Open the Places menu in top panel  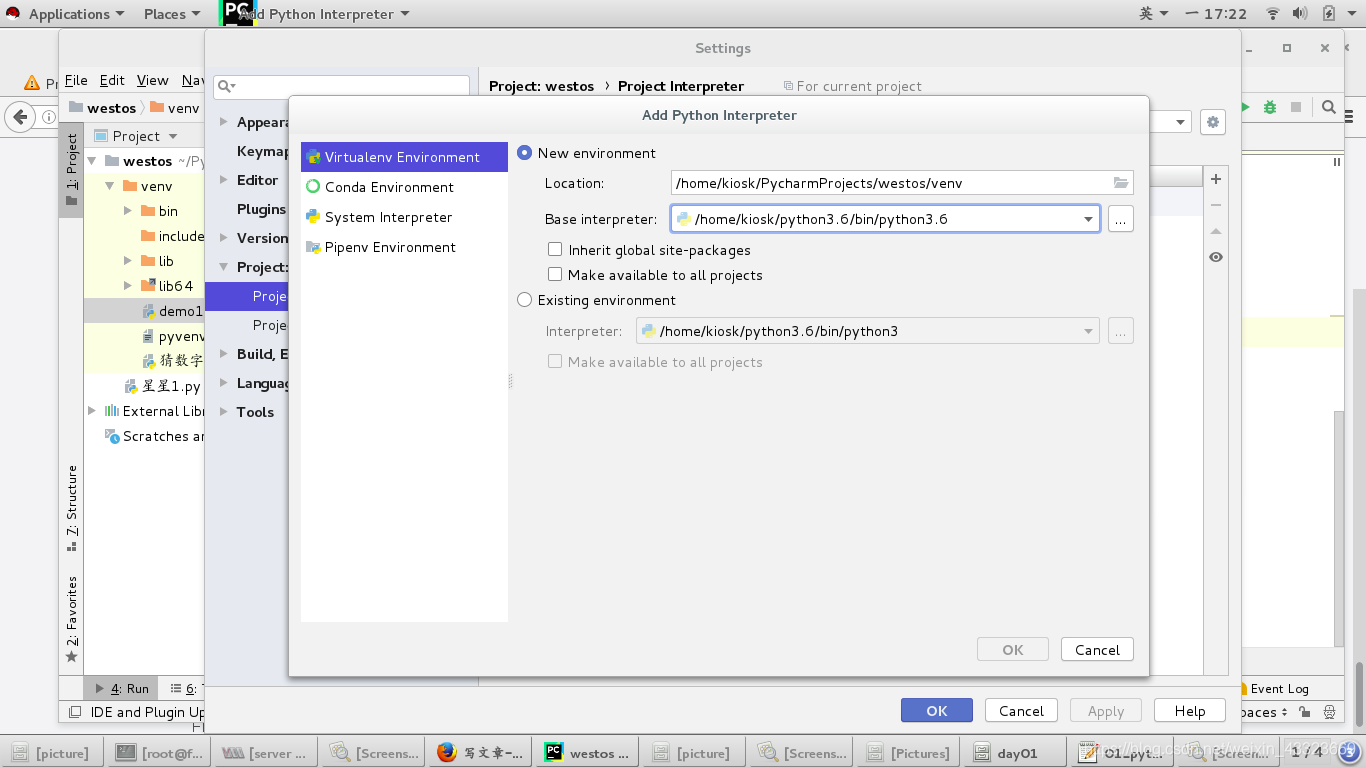point(172,14)
